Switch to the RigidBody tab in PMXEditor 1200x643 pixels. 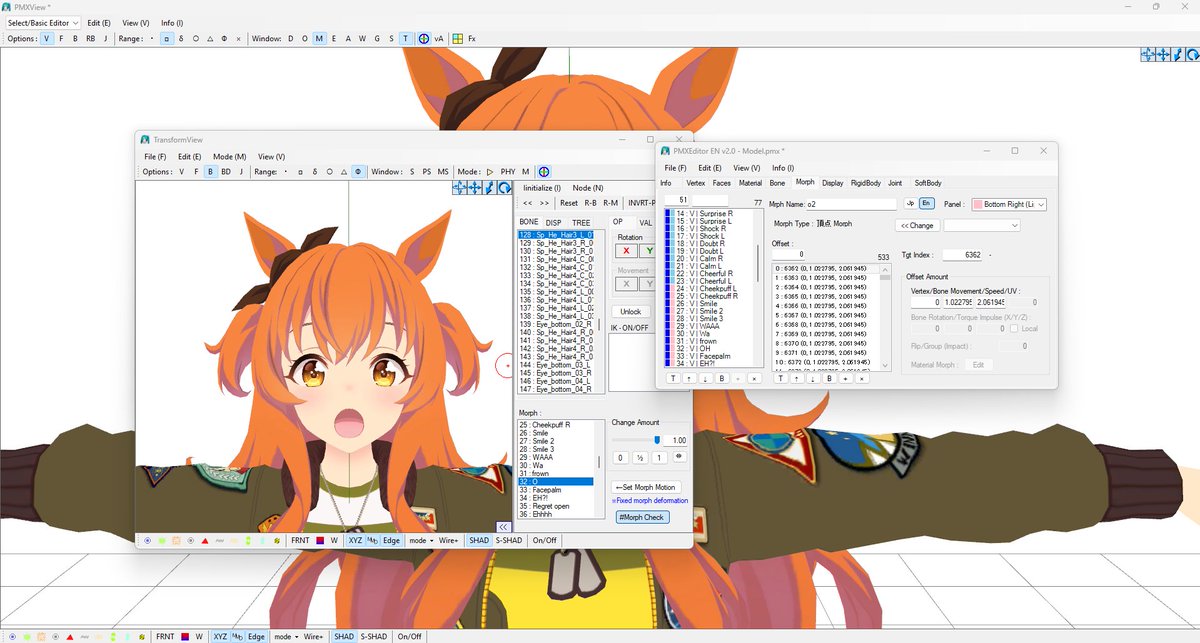(x=866, y=183)
